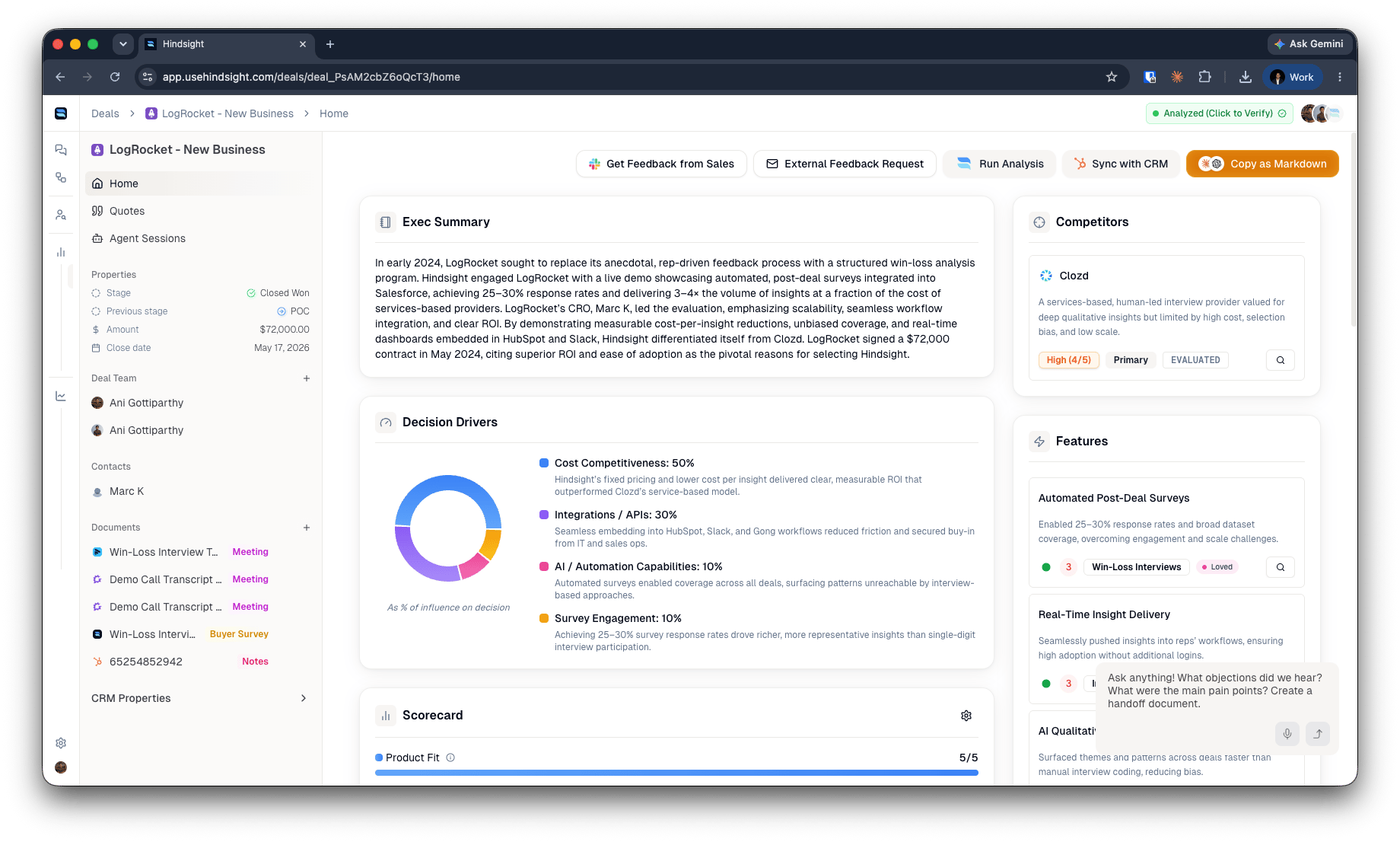Toggle the Analyzed (Click to Verify) status
The image size is (1400, 842).
(1219, 113)
